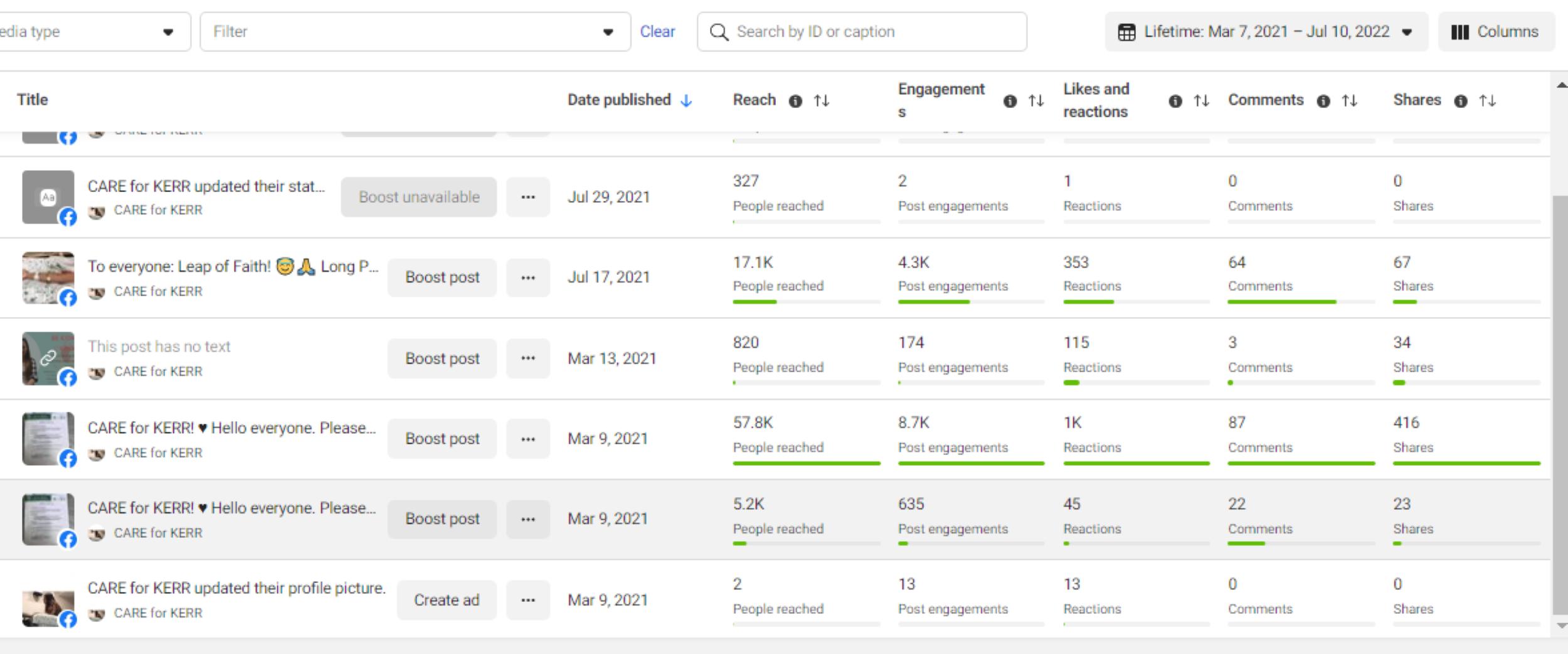Click the Reach info icon

coord(795,101)
